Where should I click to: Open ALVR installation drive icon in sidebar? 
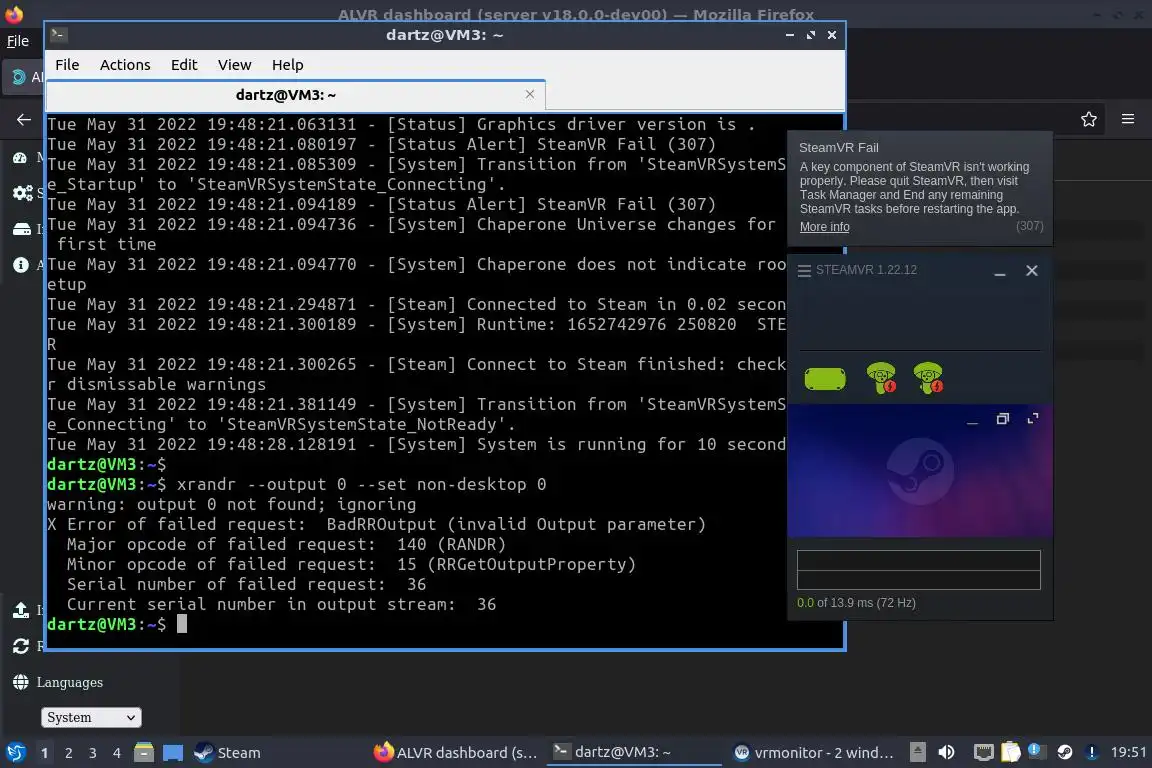[x=21, y=229]
